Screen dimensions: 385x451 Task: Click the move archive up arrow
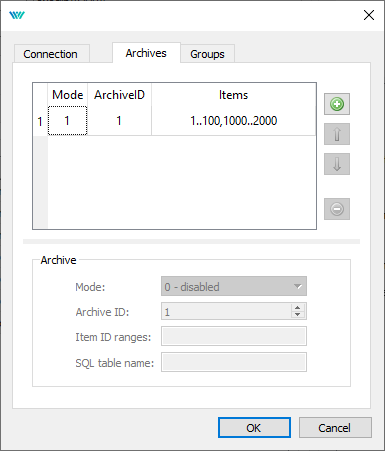(337, 134)
